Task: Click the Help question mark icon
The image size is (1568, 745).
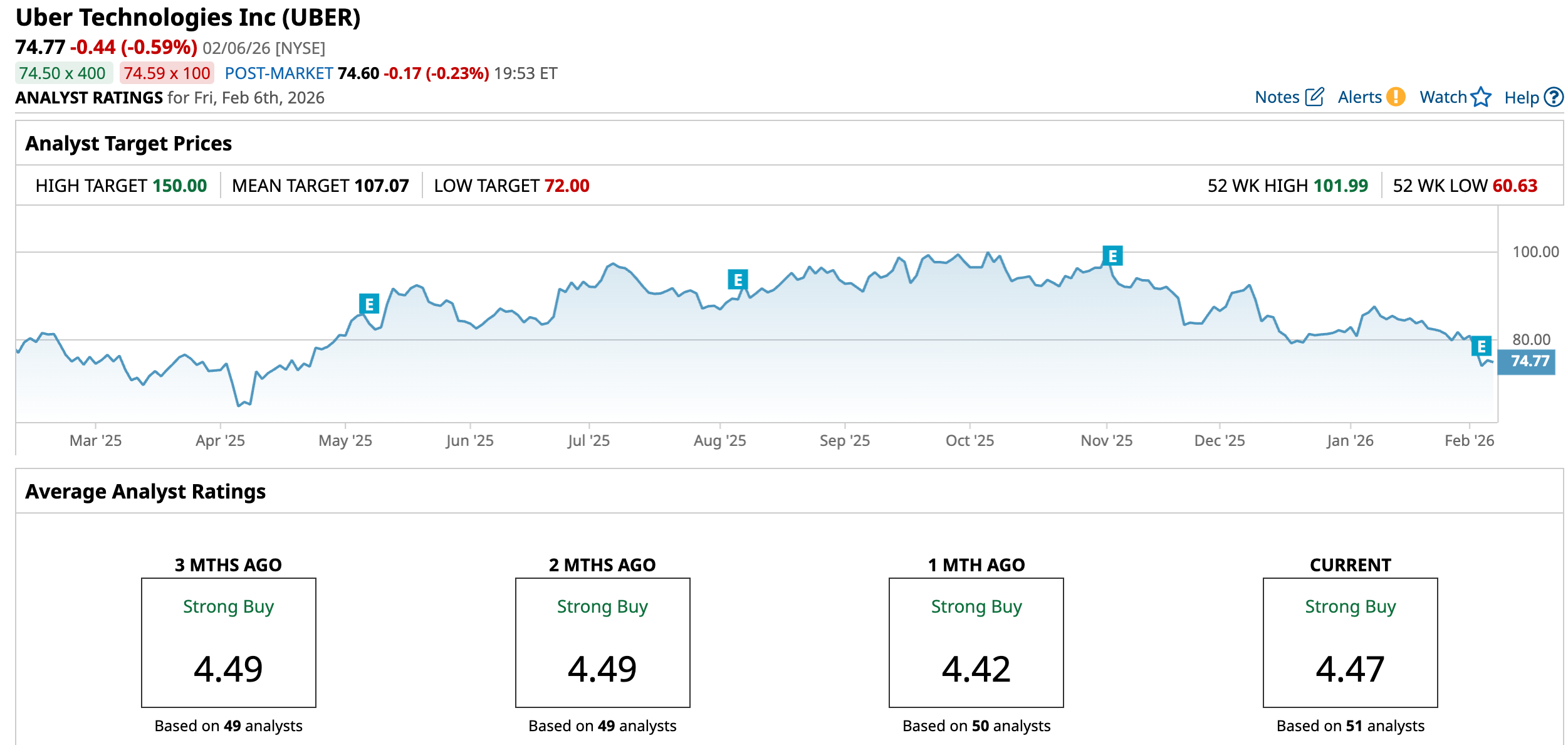Action: pyautogui.click(x=1554, y=97)
